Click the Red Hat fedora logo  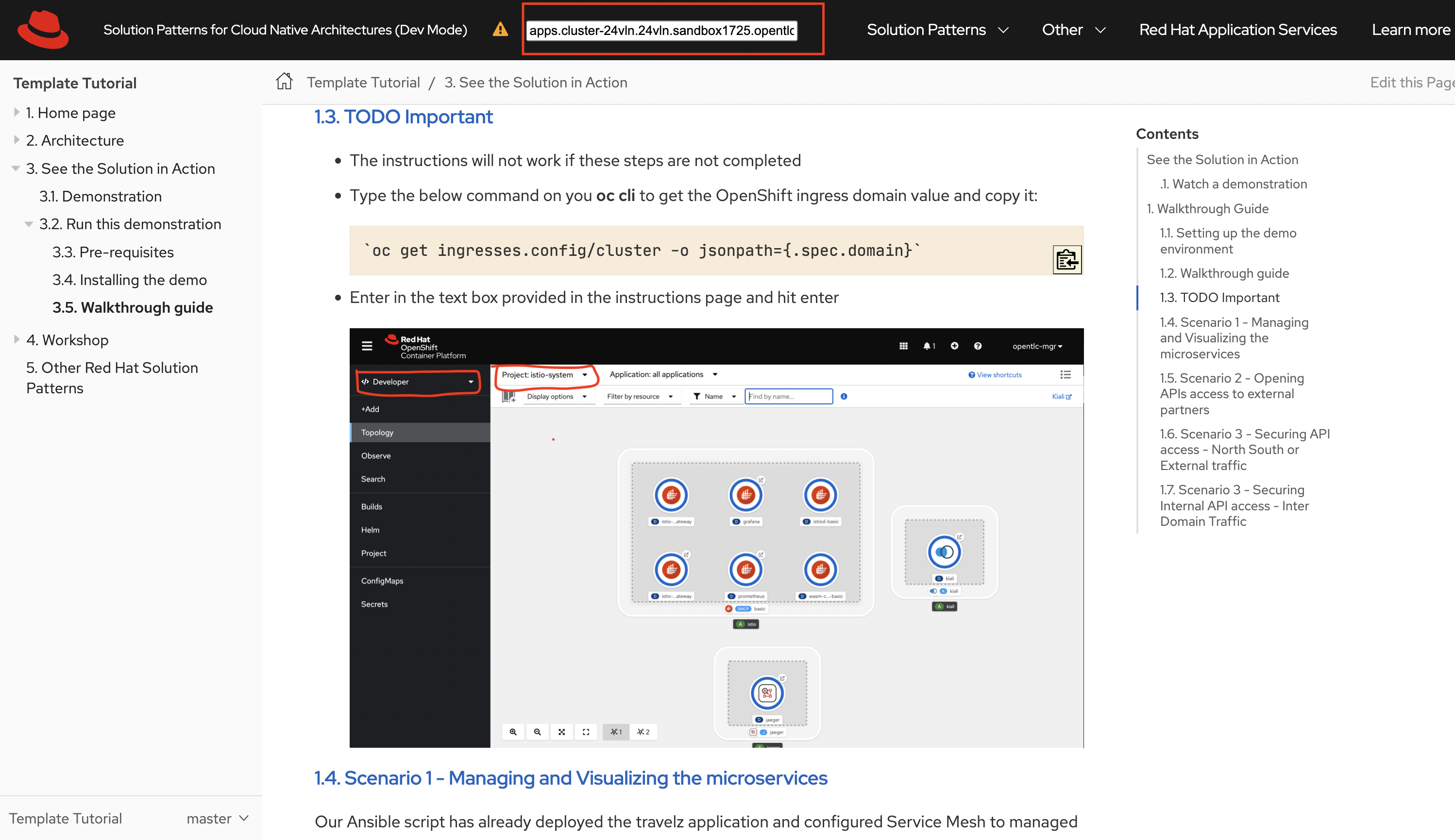point(43,30)
